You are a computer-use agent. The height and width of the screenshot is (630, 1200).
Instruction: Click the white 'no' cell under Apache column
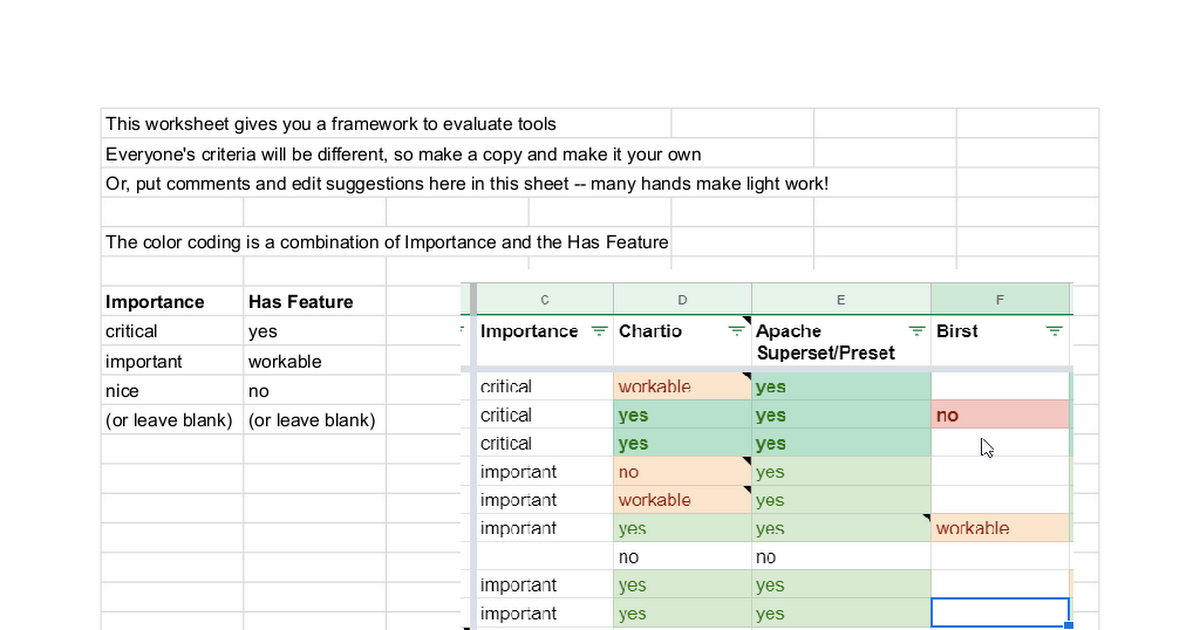[840, 557]
